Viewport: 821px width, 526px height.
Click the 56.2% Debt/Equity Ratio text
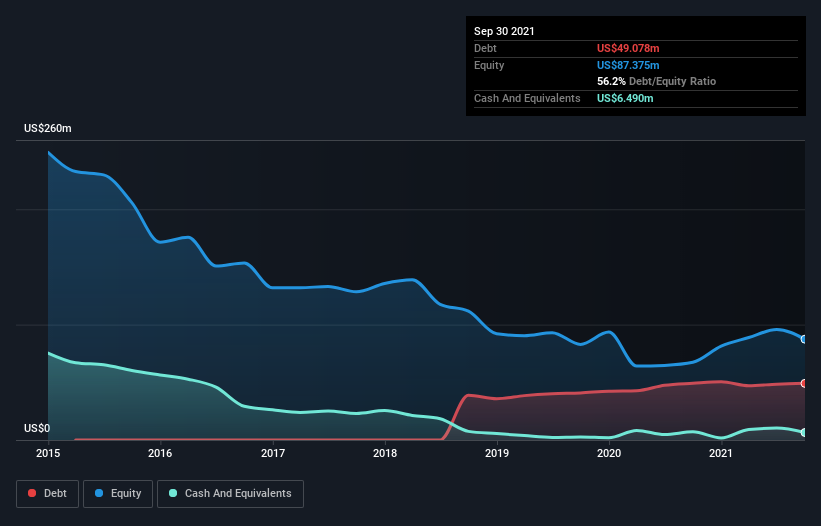pos(657,81)
